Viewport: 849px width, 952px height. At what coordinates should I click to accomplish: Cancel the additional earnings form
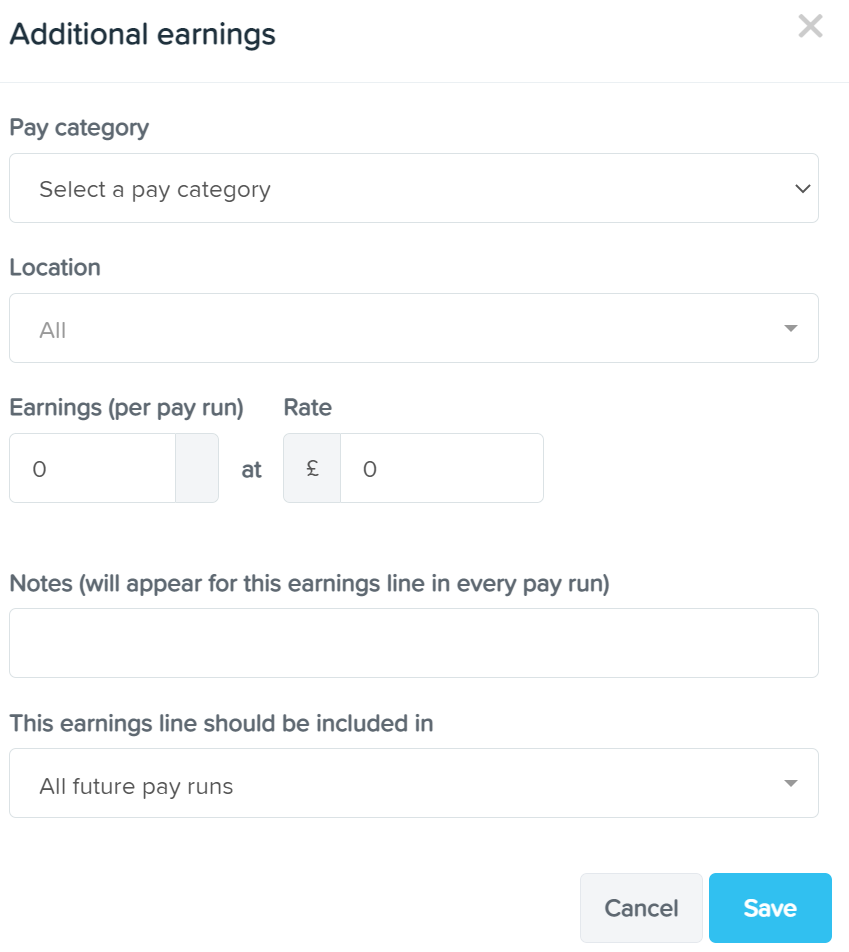tap(641, 908)
